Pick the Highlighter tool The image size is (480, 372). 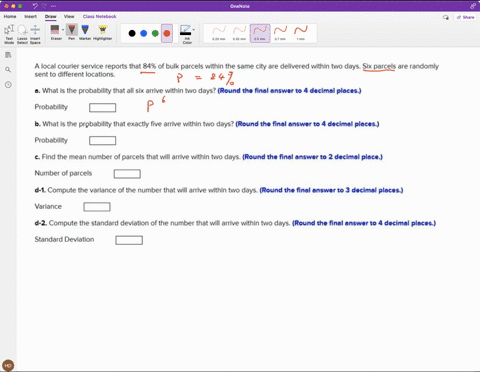coord(102,32)
